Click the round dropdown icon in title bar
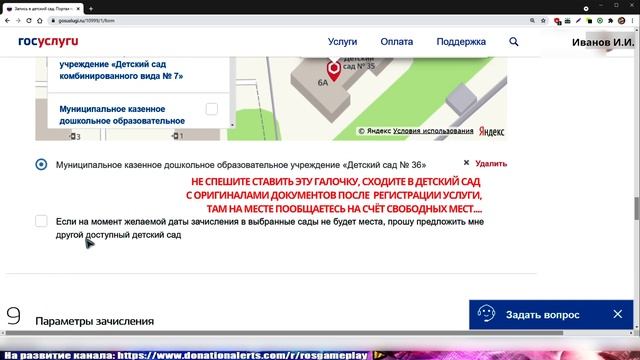Image resolution: width=640 pixels, height=360 pixels. [x=586, y=9]
